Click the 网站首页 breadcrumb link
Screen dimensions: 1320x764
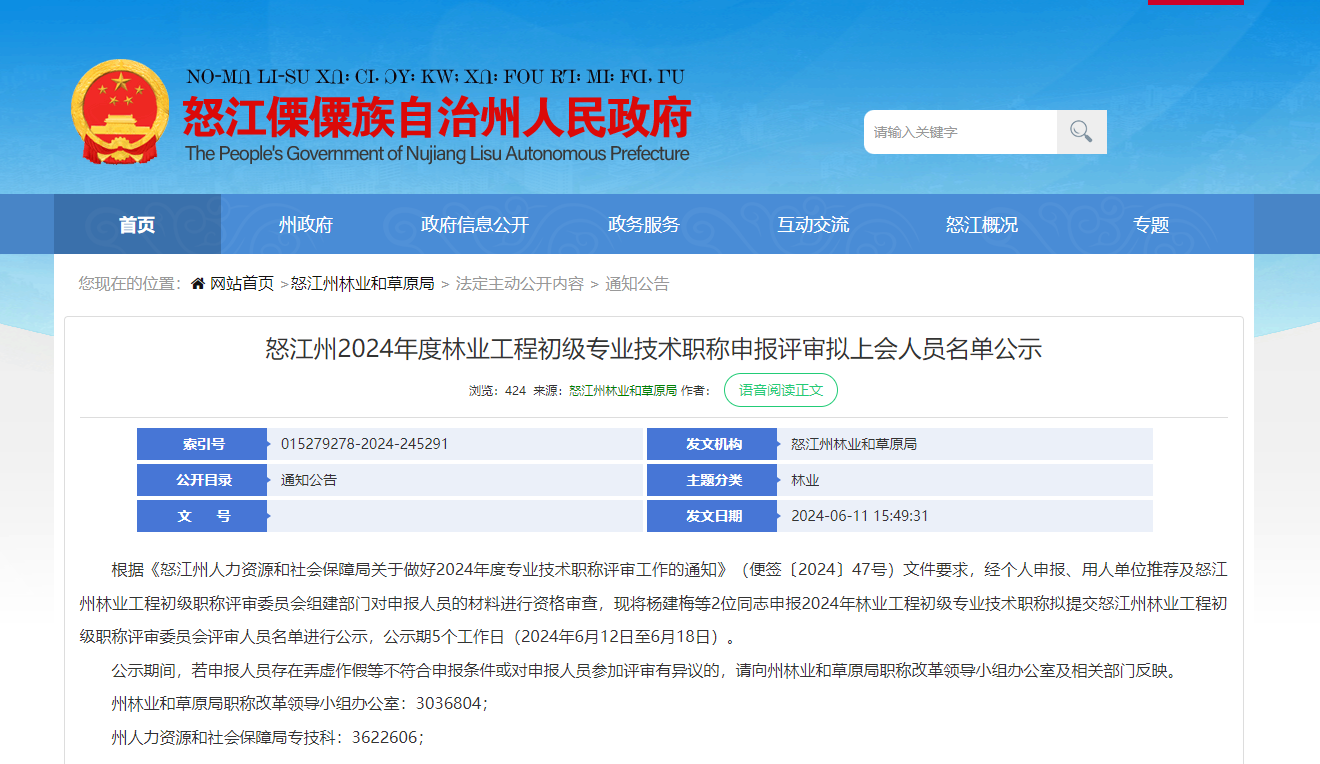pyautogui.click(x=241, y=284)
